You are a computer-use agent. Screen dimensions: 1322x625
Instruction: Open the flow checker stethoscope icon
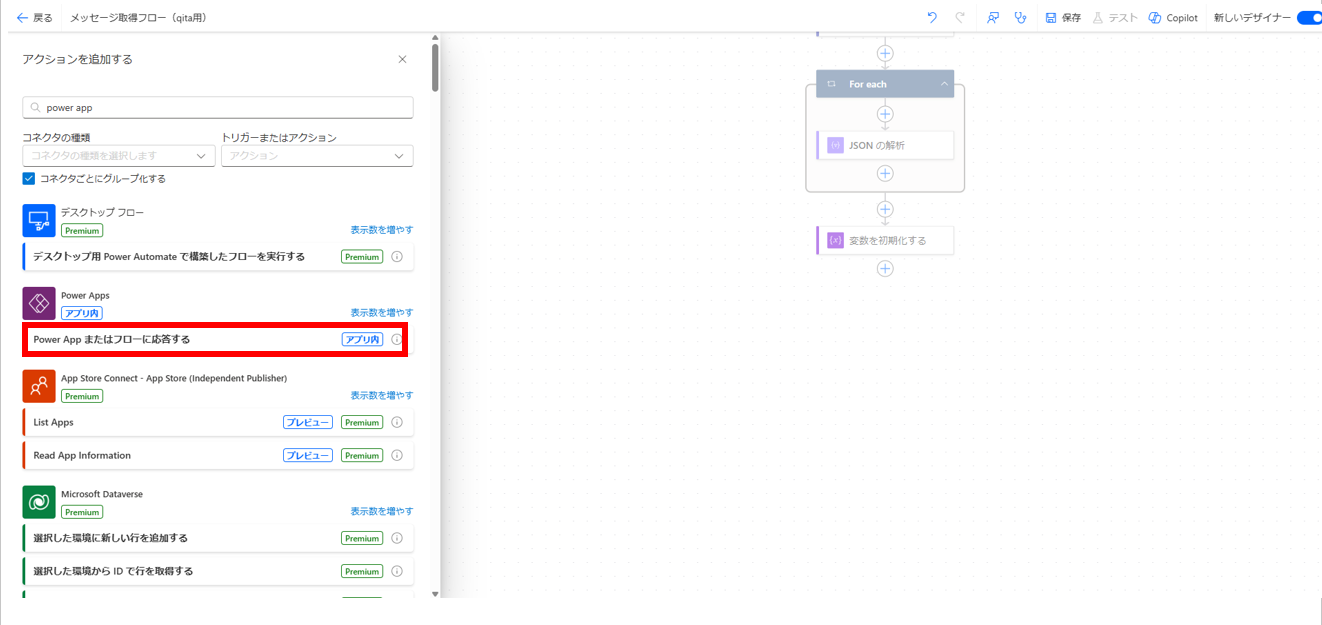pos(1020,17)
